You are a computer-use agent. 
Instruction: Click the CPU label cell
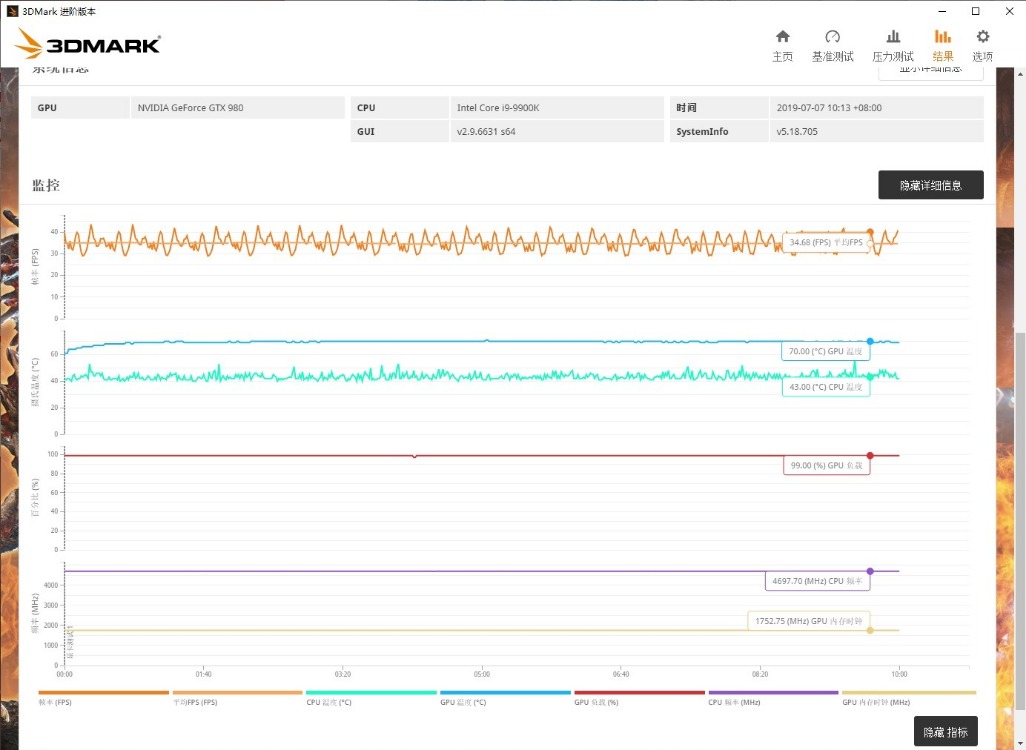coord(399,107)
